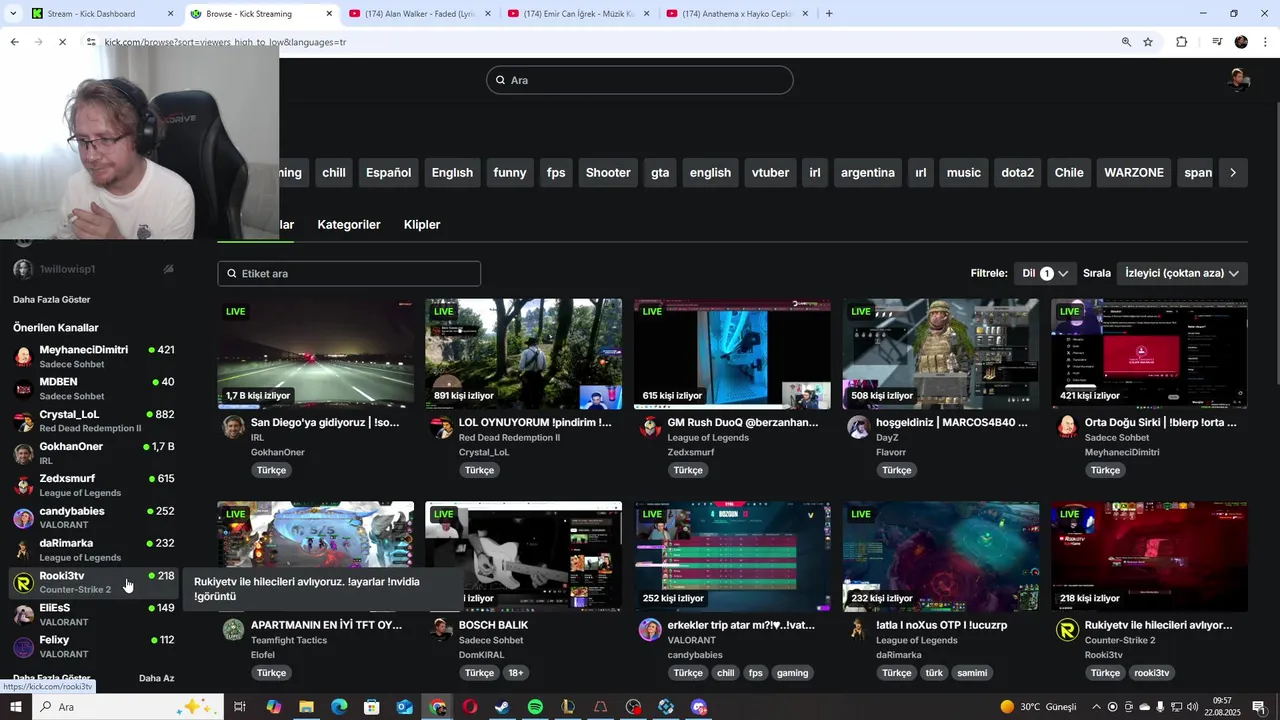
Task: Select the music tag filter
Action: [964, 172]
